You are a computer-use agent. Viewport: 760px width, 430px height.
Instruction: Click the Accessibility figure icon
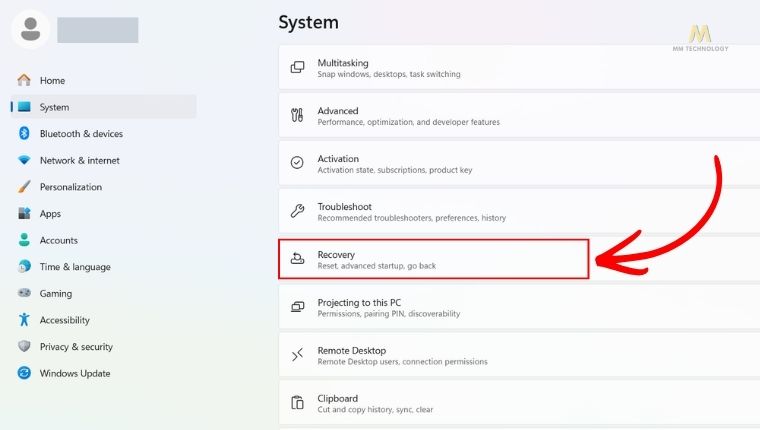[24, 319]
